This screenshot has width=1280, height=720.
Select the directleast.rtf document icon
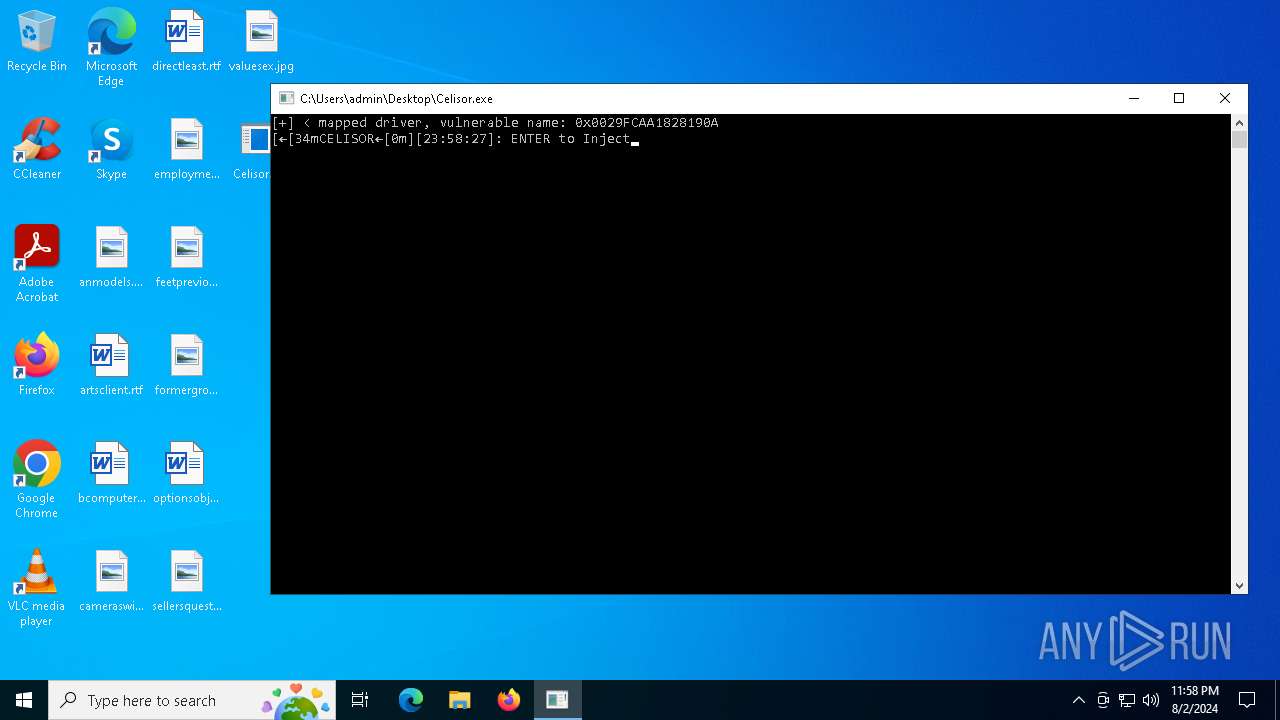click(186, 42)
